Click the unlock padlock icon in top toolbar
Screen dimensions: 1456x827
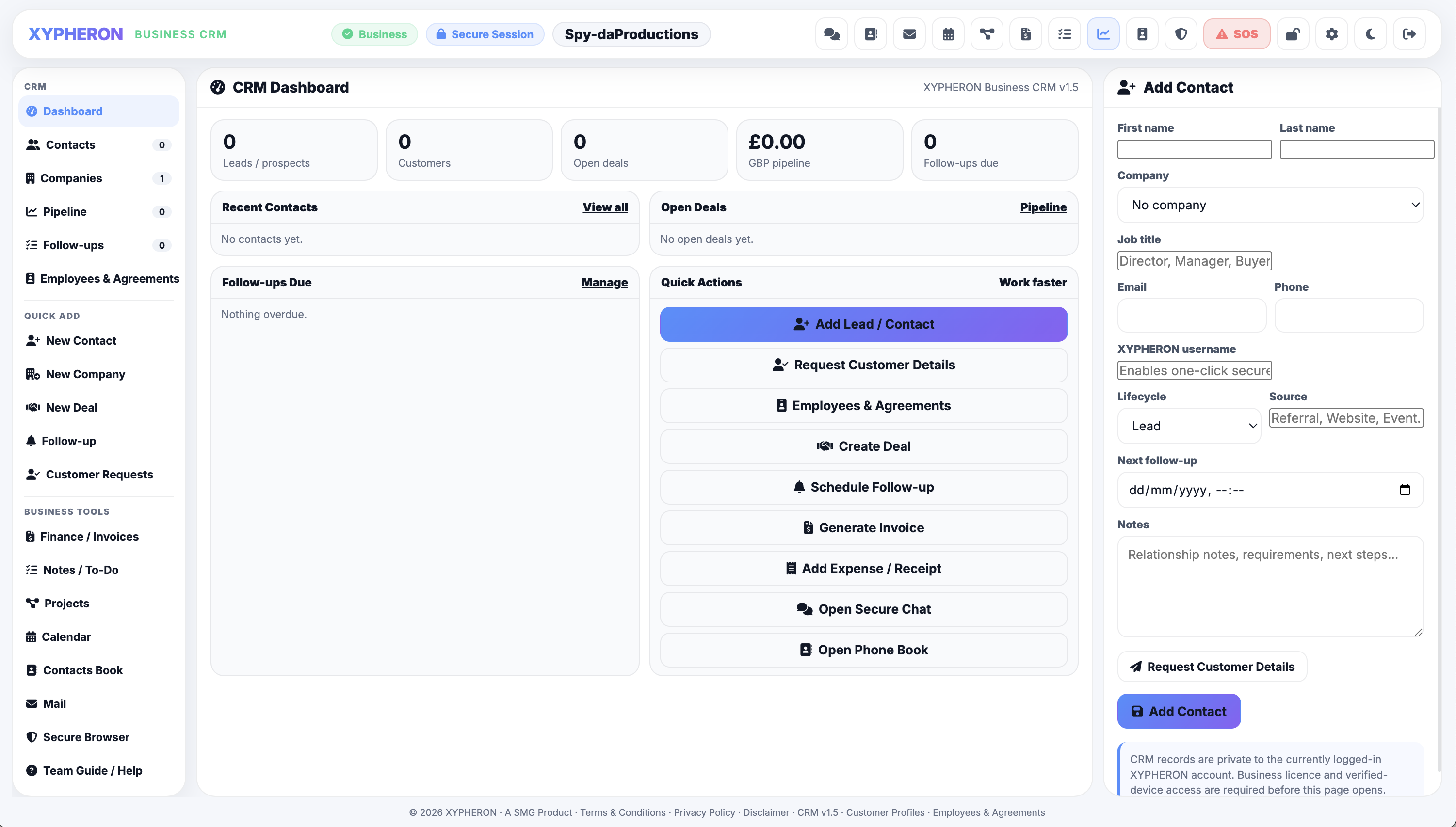point(1293,34)
